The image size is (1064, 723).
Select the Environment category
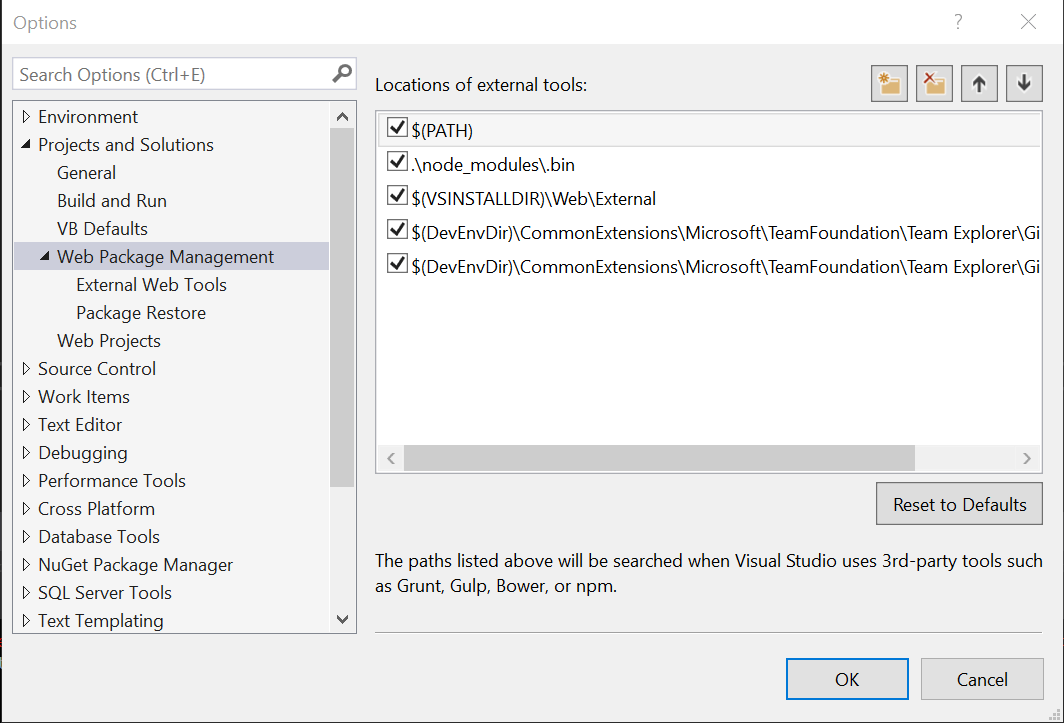pyautogui.click(x=88, y=117)
